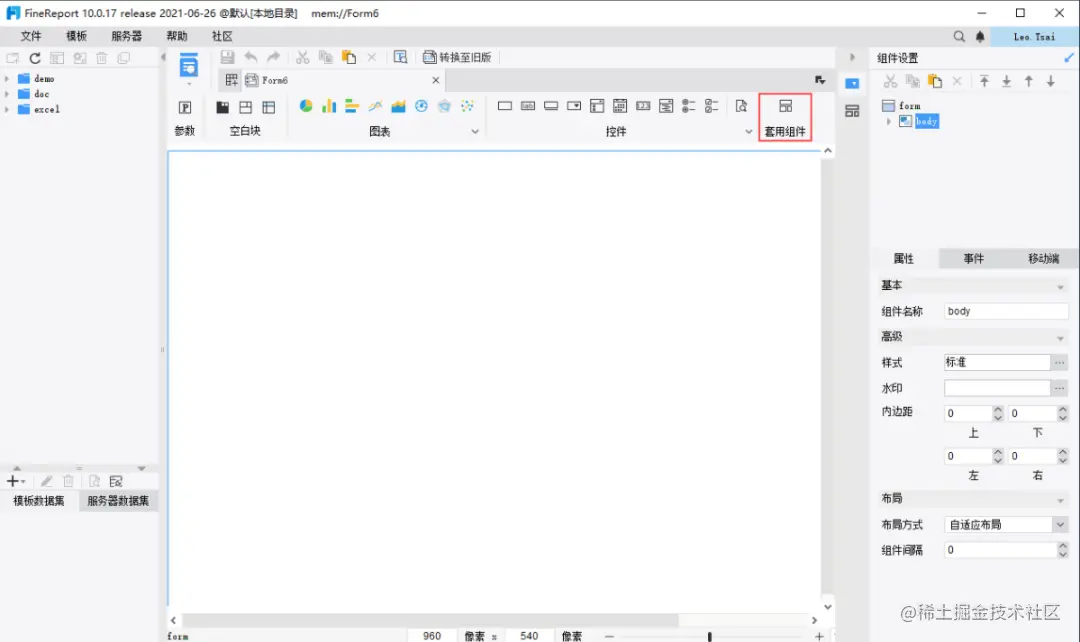Select the number input widget icon

click(x=643, y=105)
